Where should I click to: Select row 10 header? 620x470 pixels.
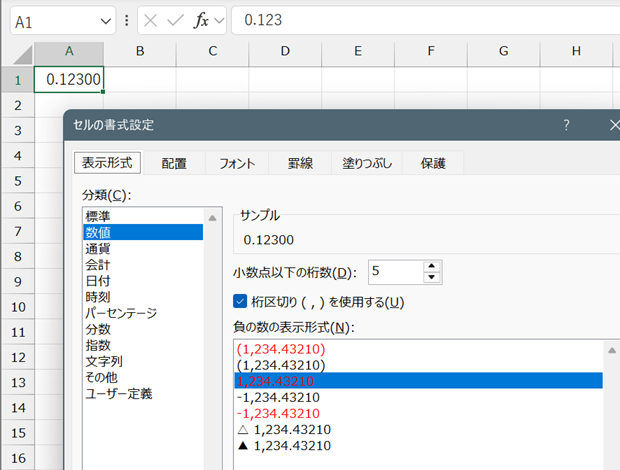tap(18, 307)
